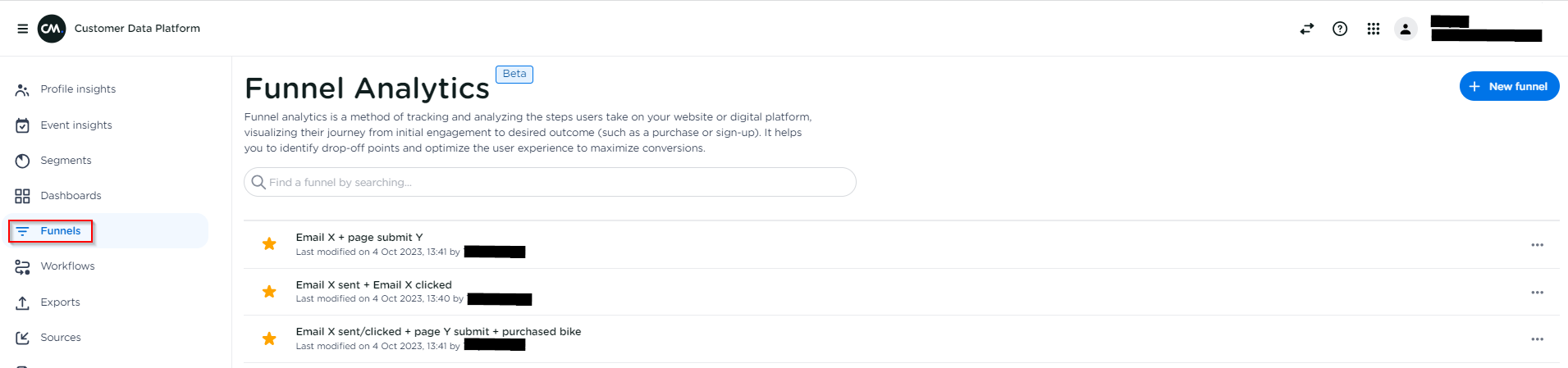Click the New funnel button
The image size is (1568, 368).
point(1509,86)
